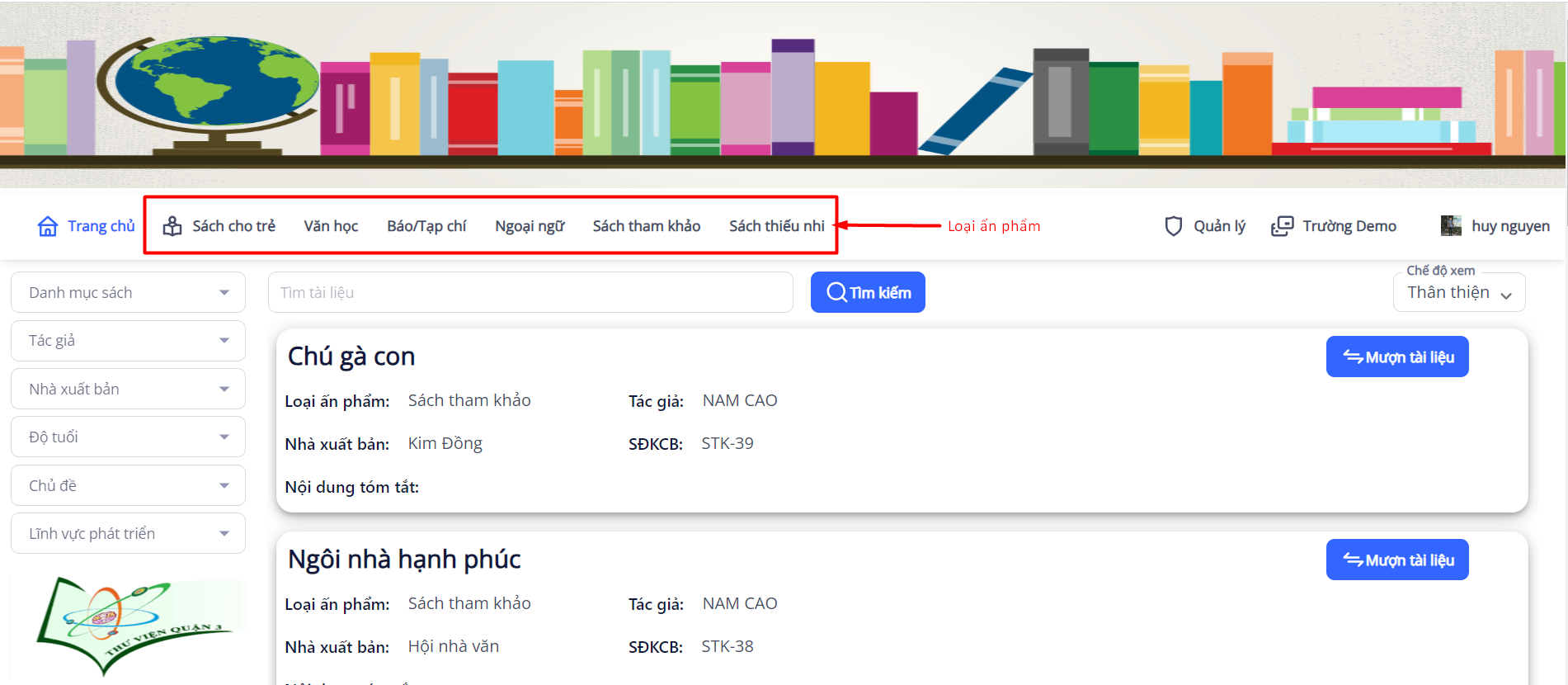
Task: Change Chế độ xem view mode dropdown
Action: 1458,293
